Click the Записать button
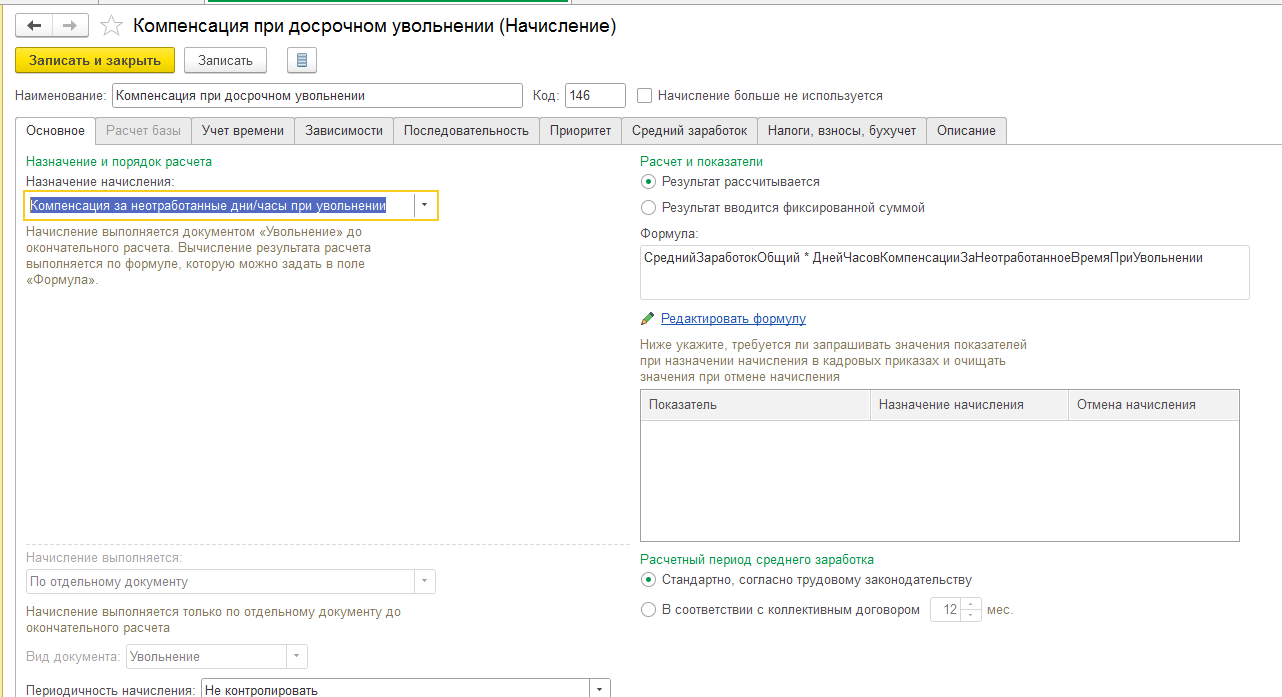This screenshot has height=697, width=1282. click(225, 61)
